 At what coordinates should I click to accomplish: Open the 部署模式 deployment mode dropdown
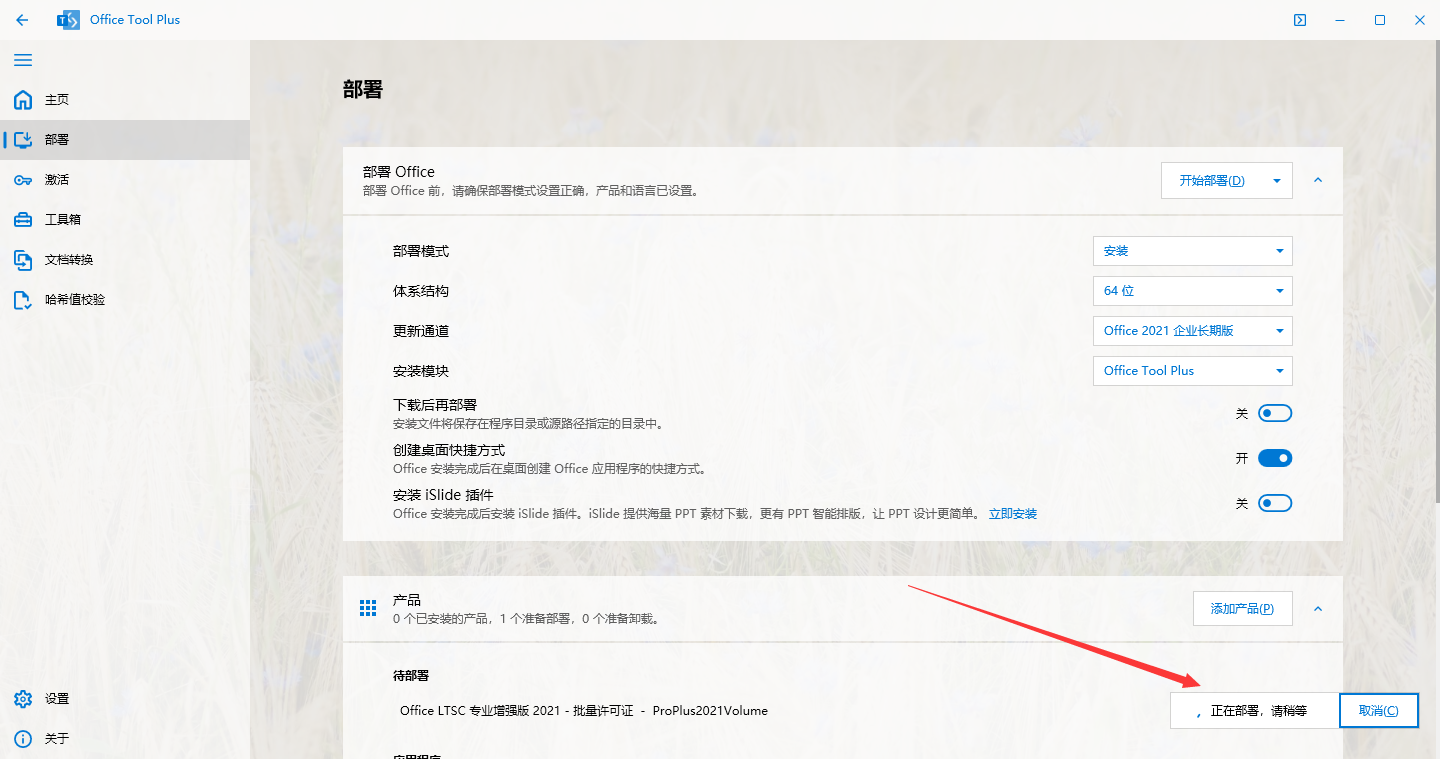(x=1192, y=250)
